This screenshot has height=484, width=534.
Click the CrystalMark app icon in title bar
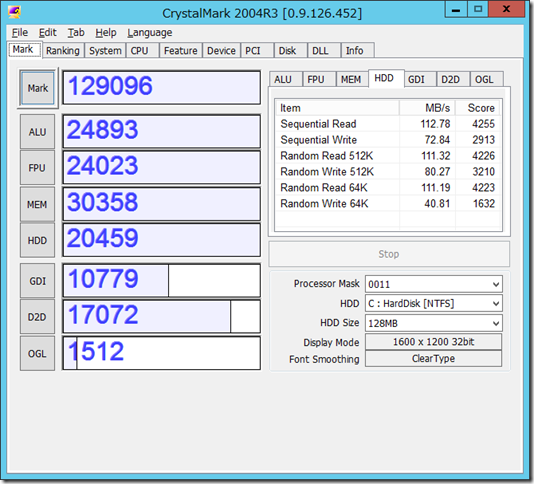coord(14,12)
